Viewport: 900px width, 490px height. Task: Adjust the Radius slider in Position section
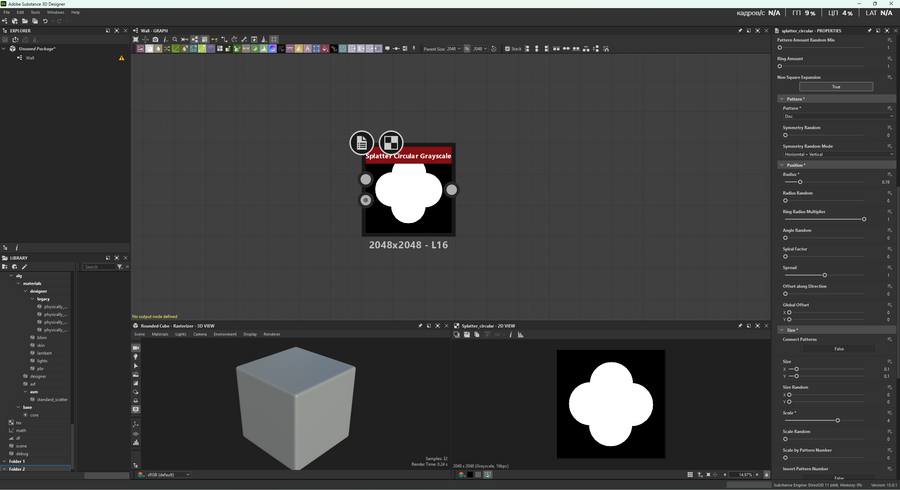800,182
